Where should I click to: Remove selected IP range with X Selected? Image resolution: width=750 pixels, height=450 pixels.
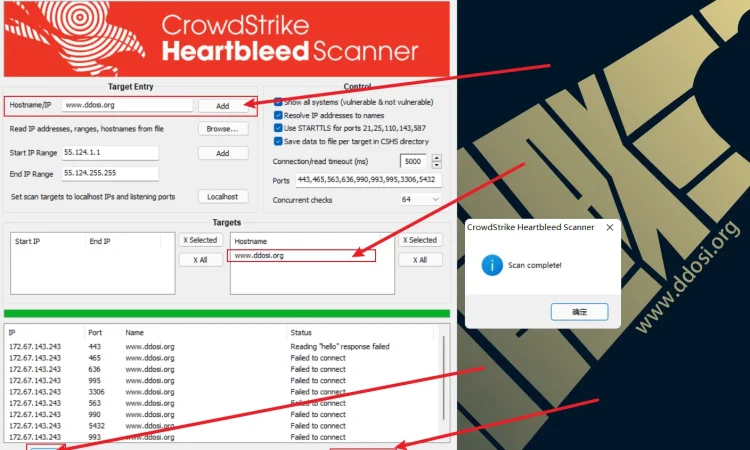[x=201, y=240]
